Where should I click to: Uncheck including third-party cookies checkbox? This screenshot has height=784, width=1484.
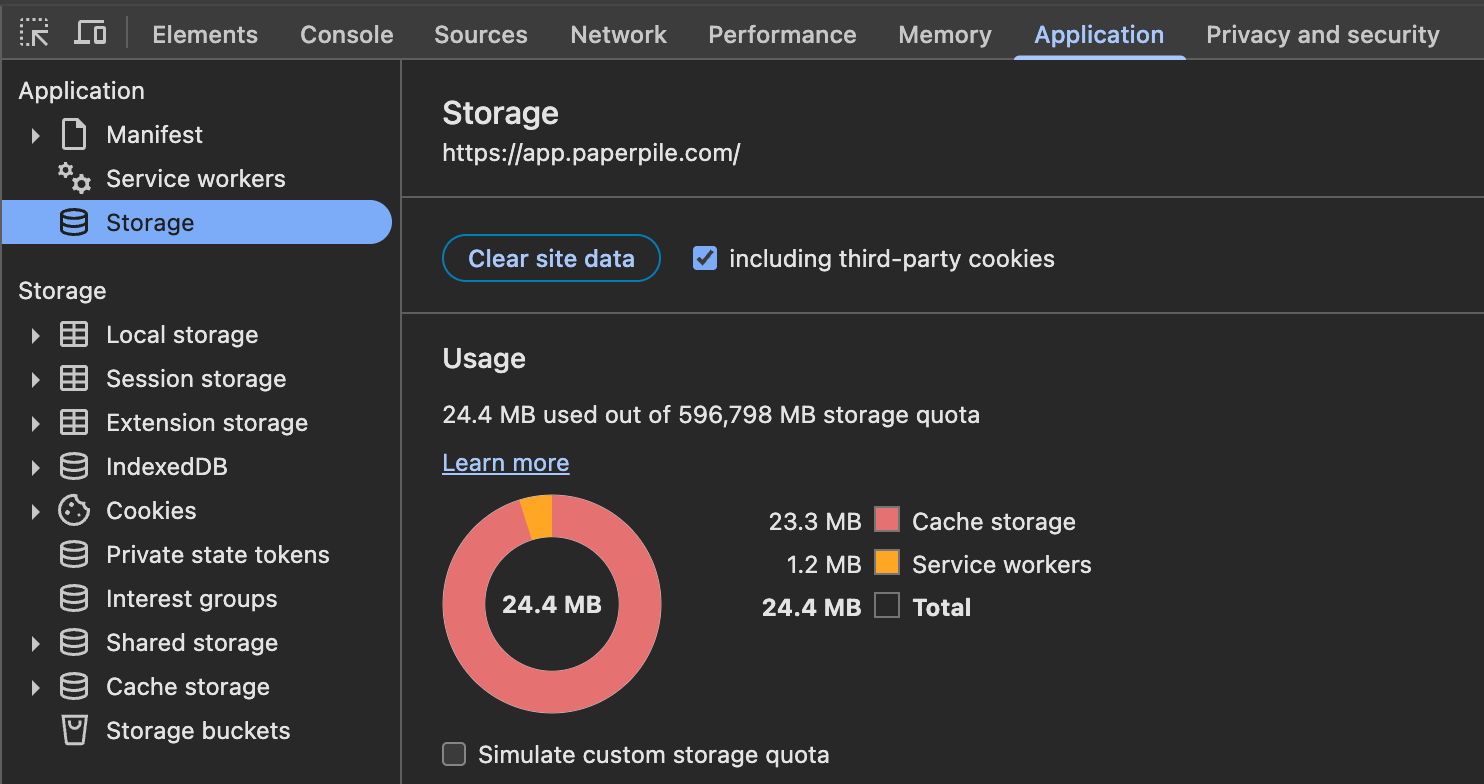pyautogui.click(x=705, y=259)
